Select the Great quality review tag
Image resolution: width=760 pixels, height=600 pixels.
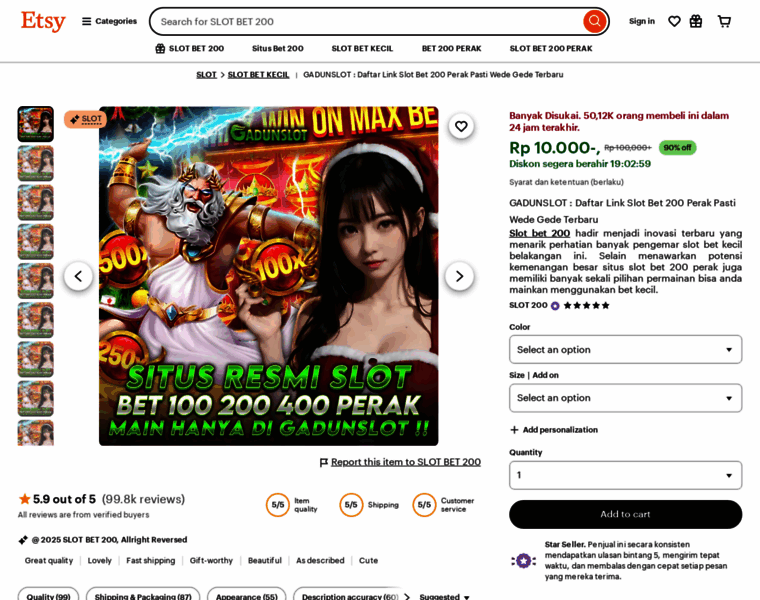click(x=48, y=560)
